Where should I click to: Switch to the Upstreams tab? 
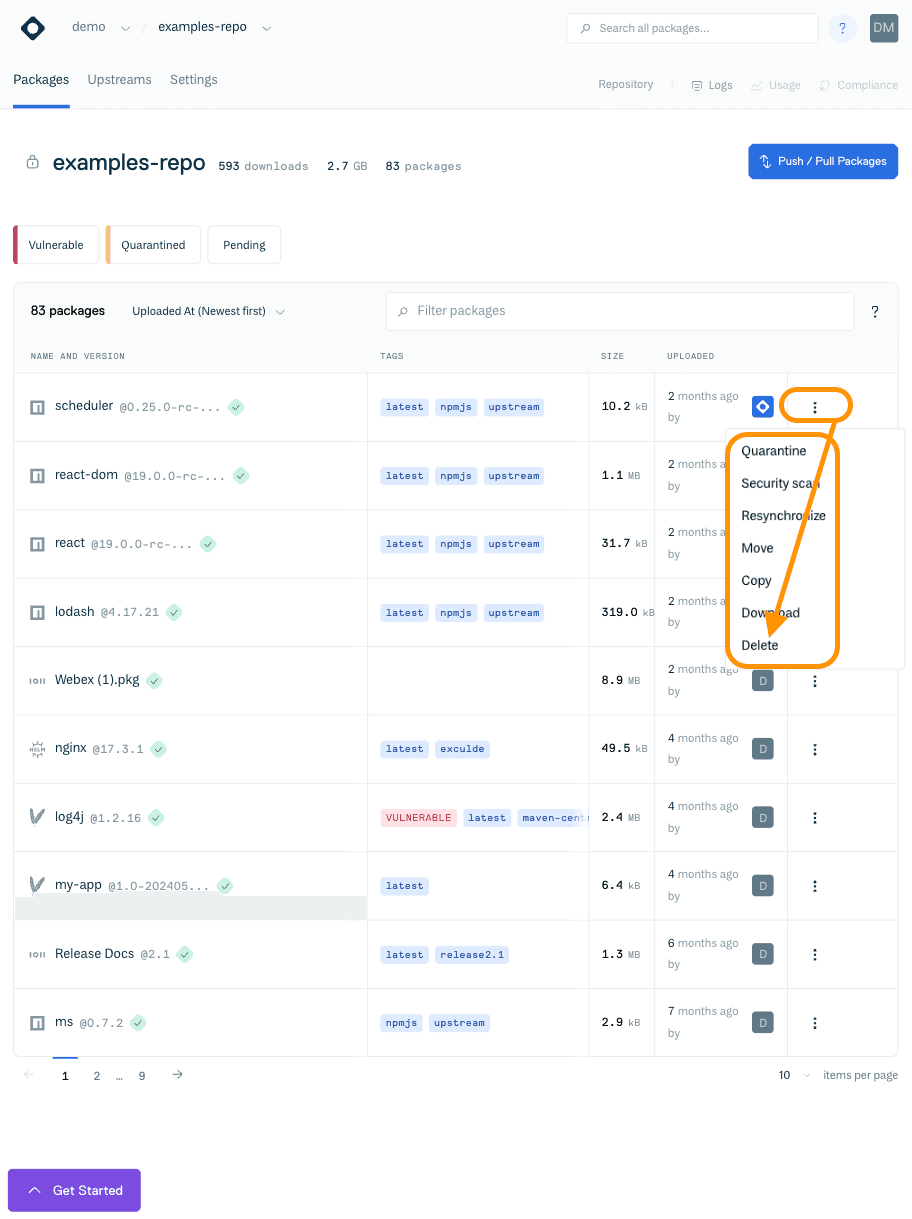point(119,79)
